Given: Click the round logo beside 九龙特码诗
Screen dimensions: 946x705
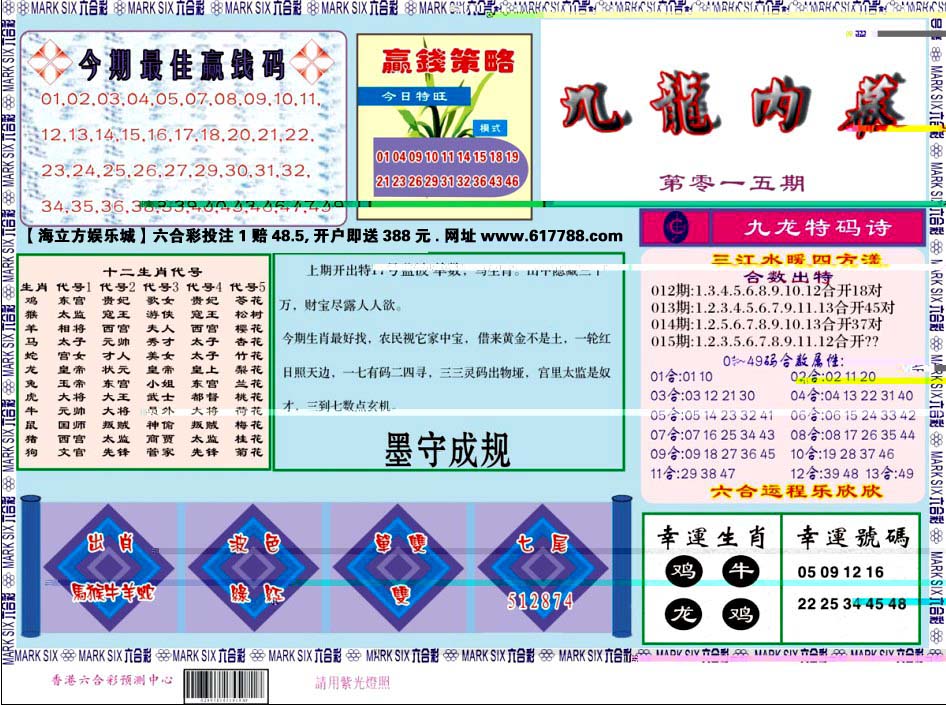Looking at the screenshot, I should [675, 227].
